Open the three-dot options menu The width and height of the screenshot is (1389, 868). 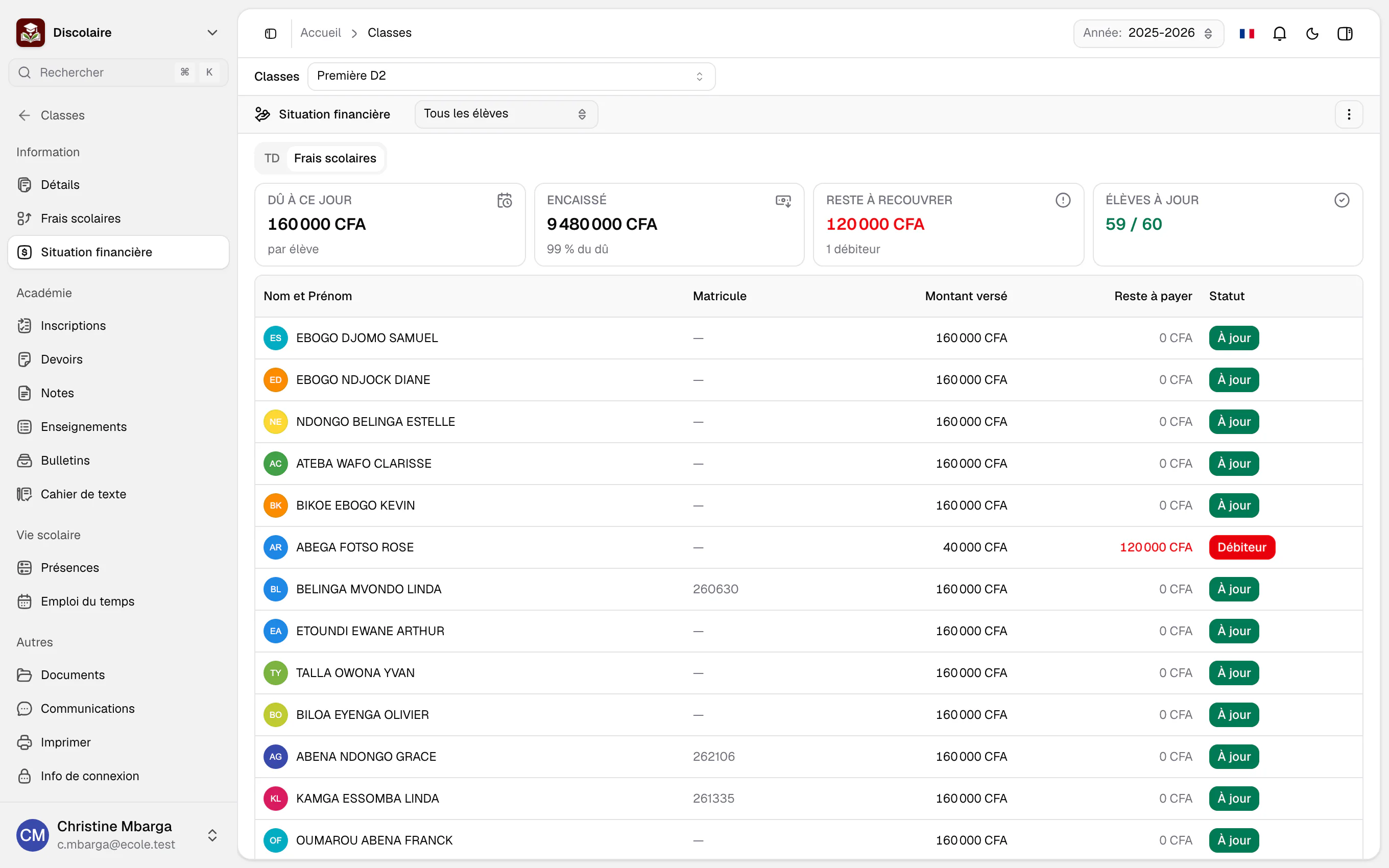click(x=1349, y=114)
